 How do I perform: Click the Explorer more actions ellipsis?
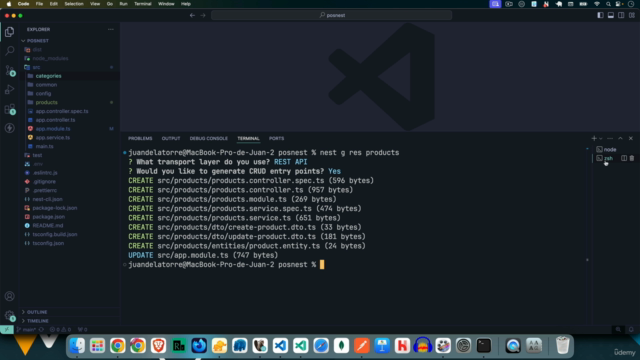pos(111,29)
